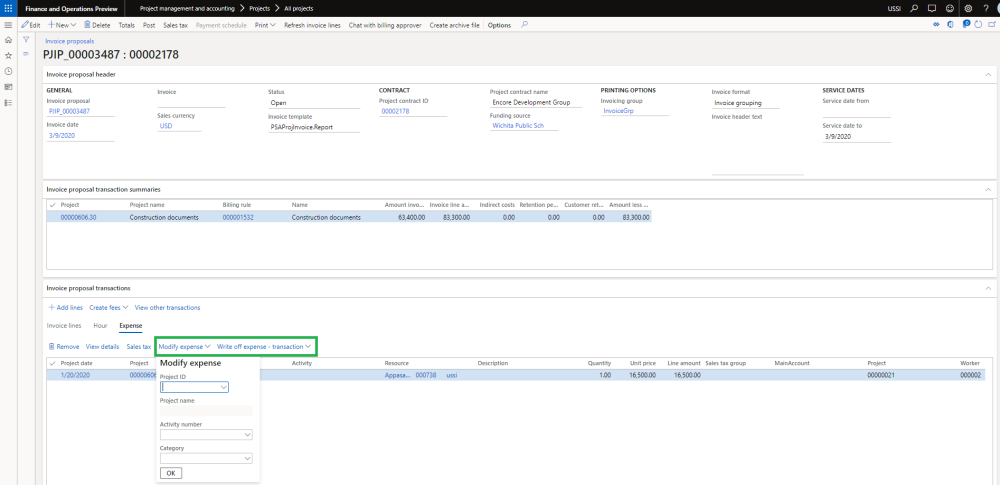Open the app launcher waffle icon
1000x485 pixels.
(x=8, y=8)
